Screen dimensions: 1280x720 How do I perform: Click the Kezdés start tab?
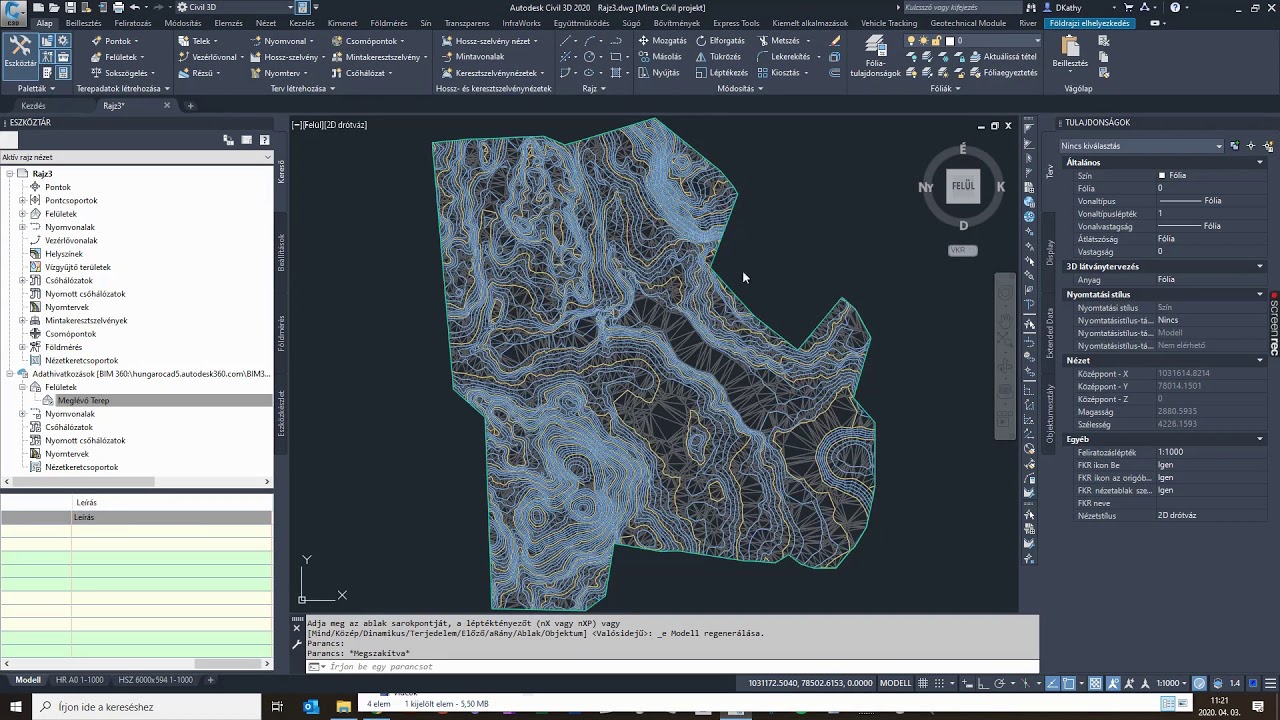[33, 106]
